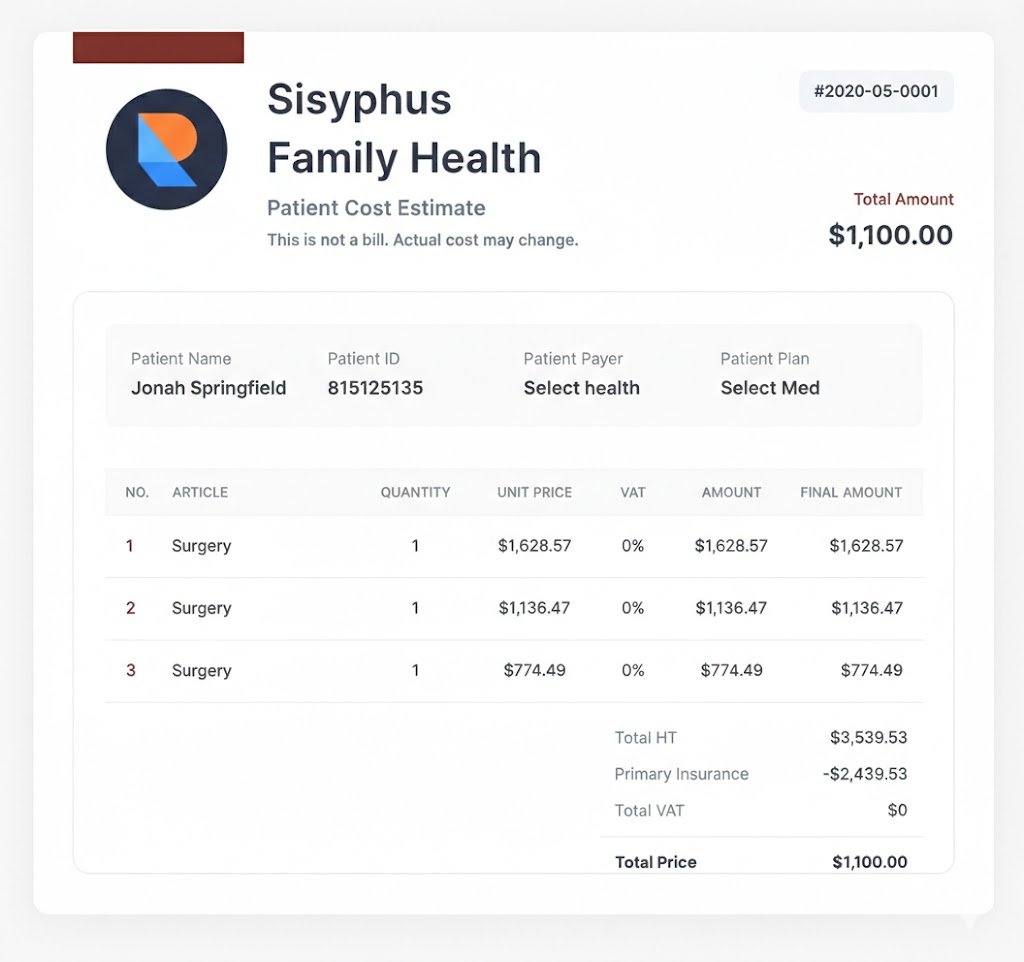Viewport: 1024px width, 962px height.
Task: Click patient name Jonah Springfield
Action: click(208, 388)
